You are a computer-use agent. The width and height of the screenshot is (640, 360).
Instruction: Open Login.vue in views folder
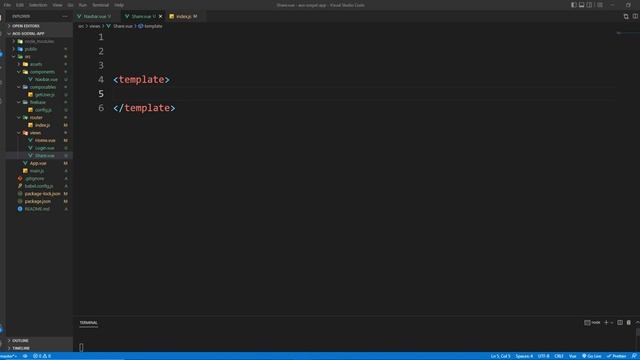tap(39, 148)
